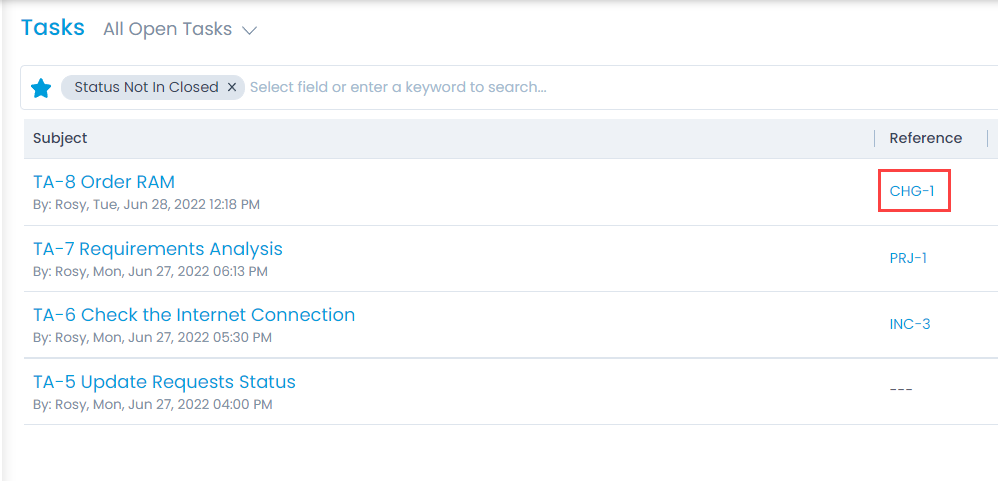
Task: Click the empty reference dashes for TA-5
Action: click(901, 389)
